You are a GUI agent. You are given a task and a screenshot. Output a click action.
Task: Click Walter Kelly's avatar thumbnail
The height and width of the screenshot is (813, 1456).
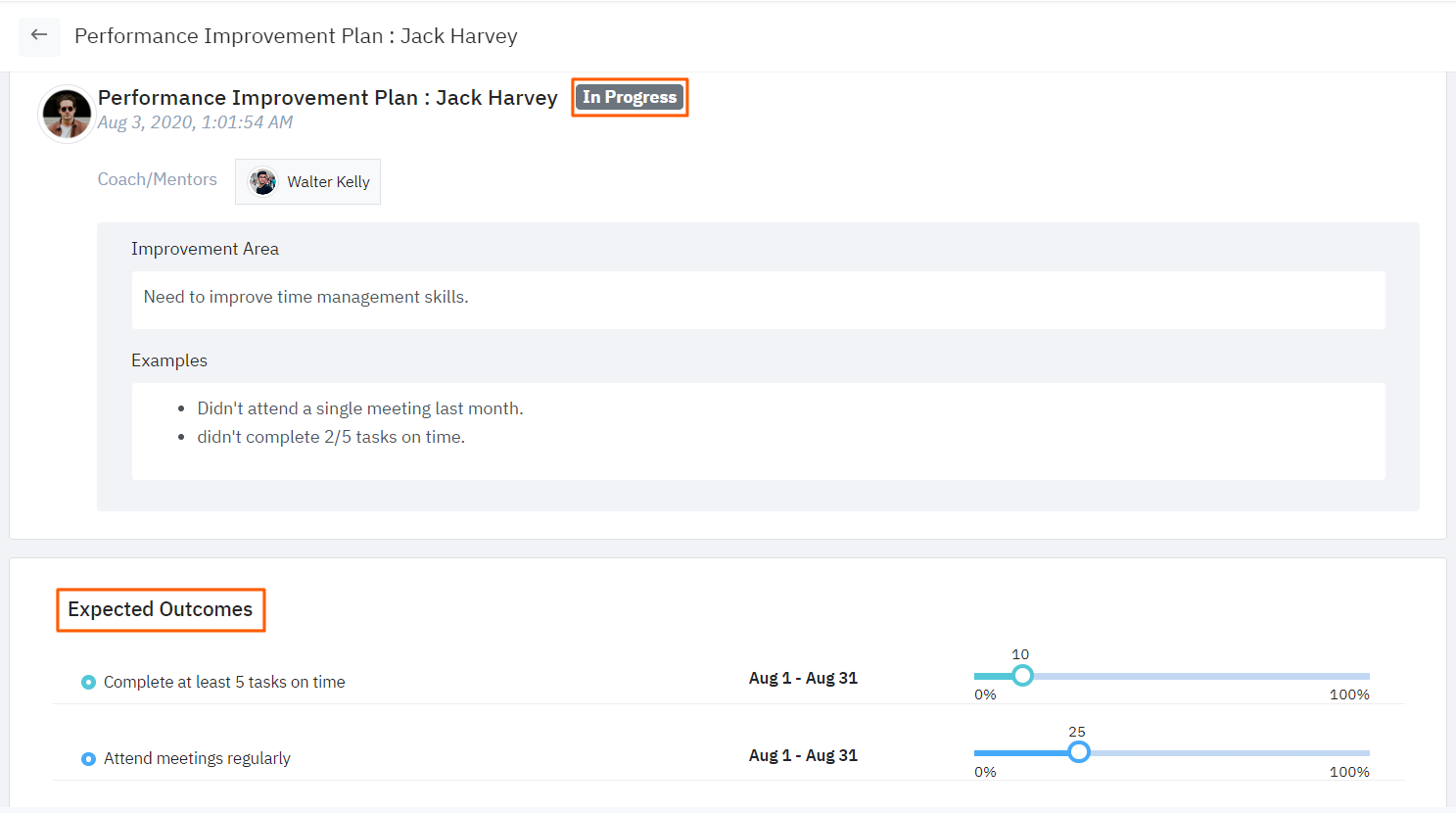point(262,181)
